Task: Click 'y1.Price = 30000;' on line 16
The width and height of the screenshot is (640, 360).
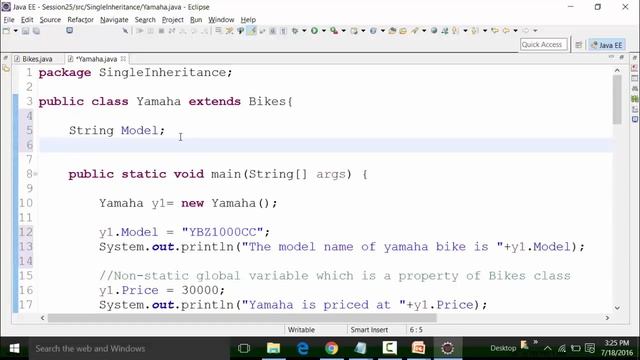Action: tap(162, 290)
